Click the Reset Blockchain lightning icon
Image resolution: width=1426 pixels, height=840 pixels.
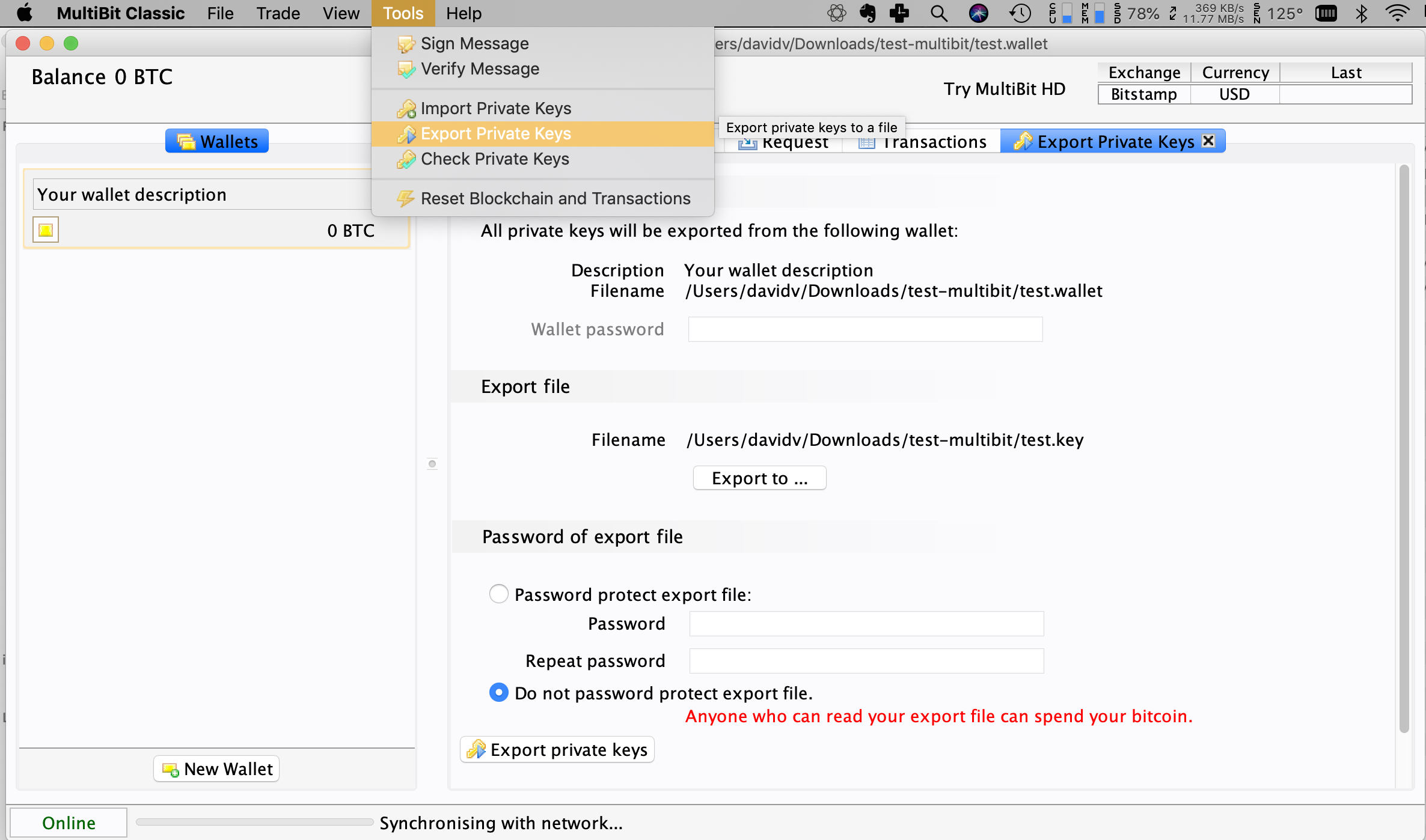tap(406, 199)
